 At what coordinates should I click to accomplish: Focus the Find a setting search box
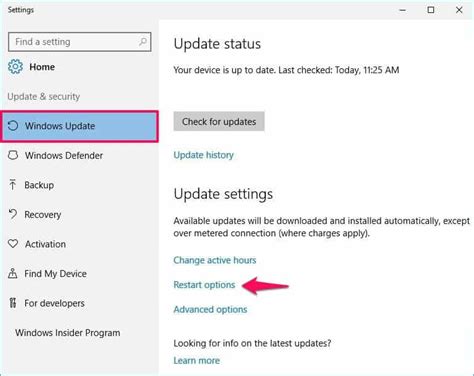pyautogui.click(x=80, y=42)
